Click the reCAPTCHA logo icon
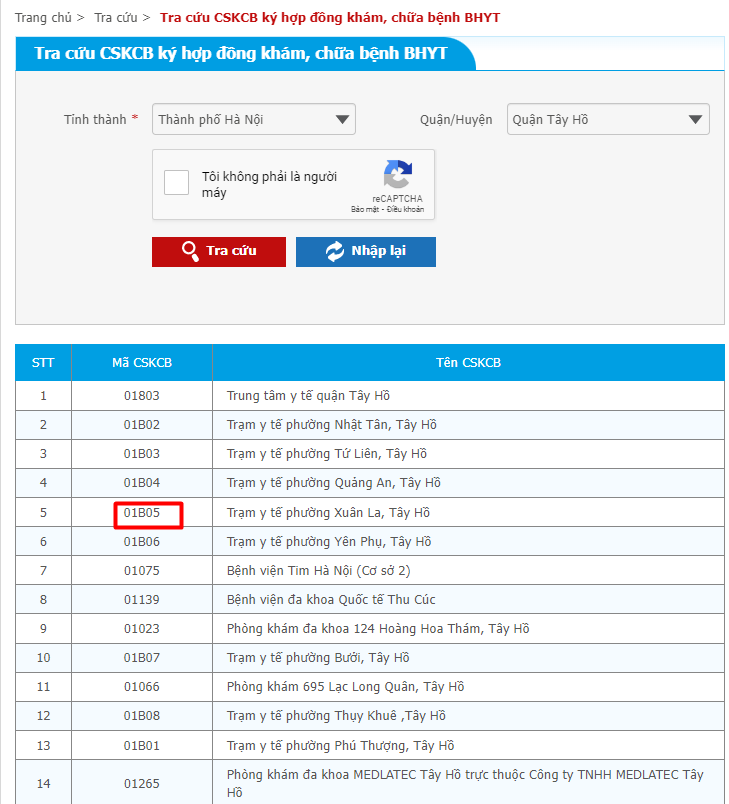 click(x=397, y=175)
